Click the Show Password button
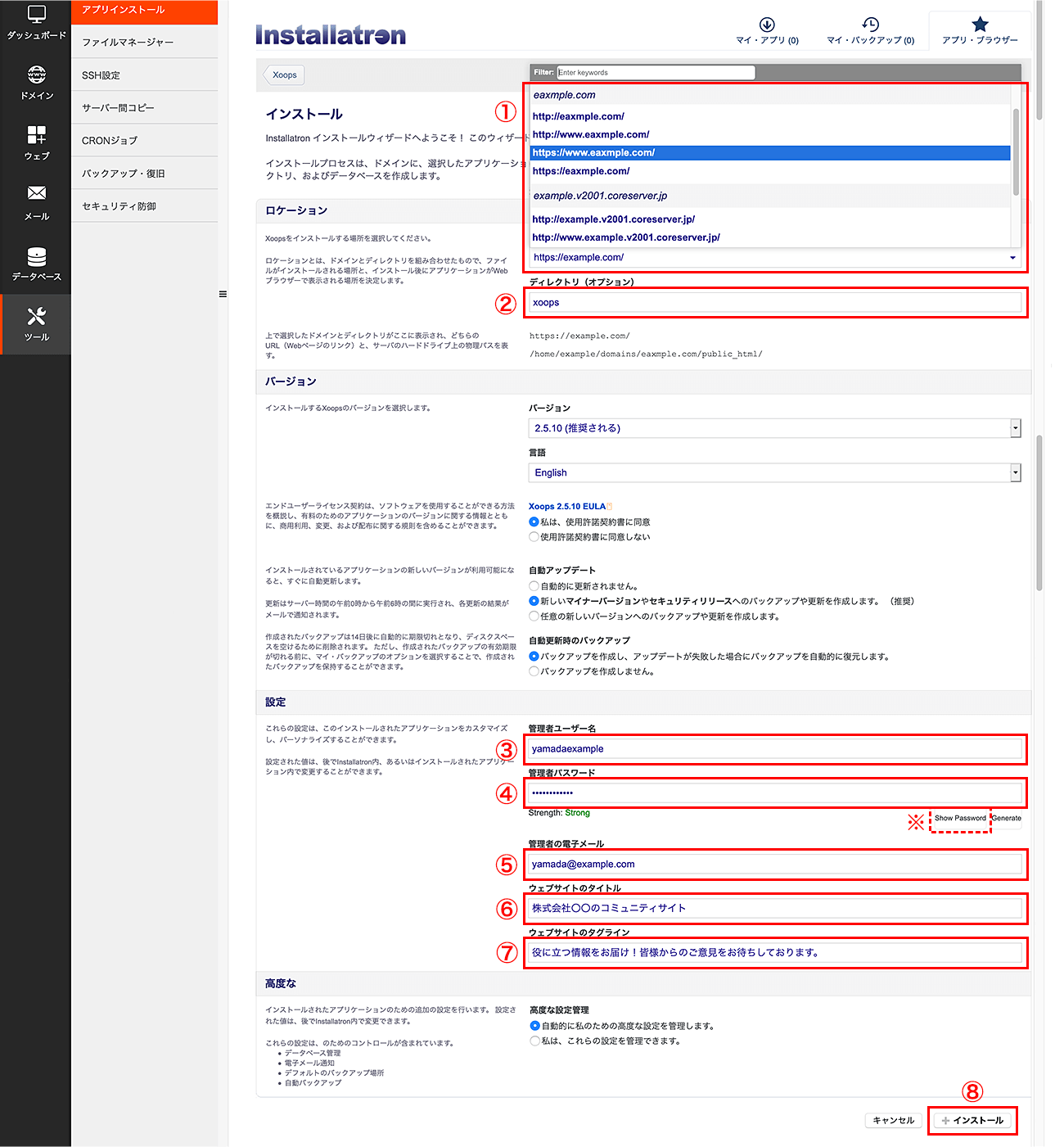The height and width of the screenshot is (1147, 1064). point(960,818)
